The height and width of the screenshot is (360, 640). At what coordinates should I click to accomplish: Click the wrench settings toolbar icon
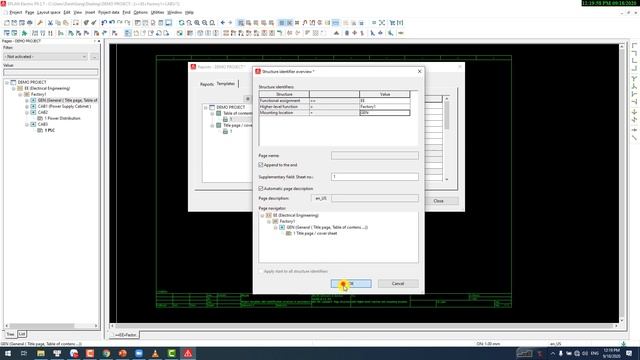pos(40,23)
